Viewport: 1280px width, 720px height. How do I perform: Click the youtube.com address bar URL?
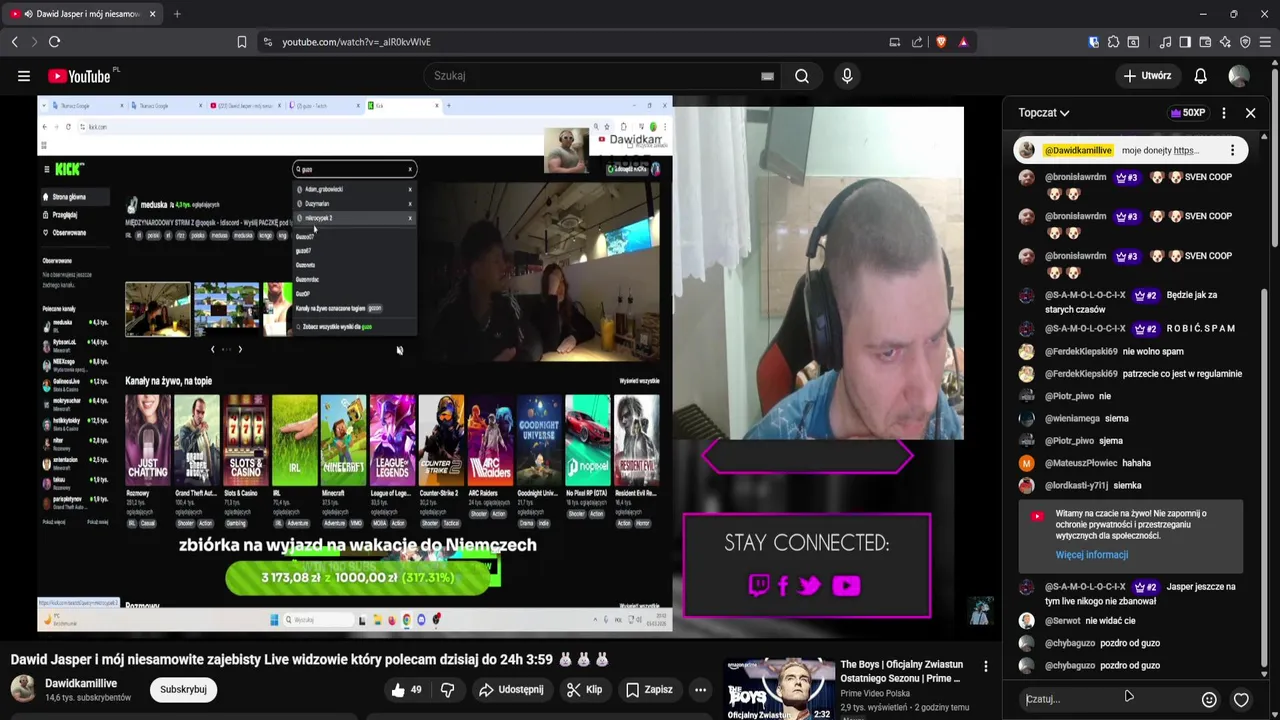tap(356, 42)
